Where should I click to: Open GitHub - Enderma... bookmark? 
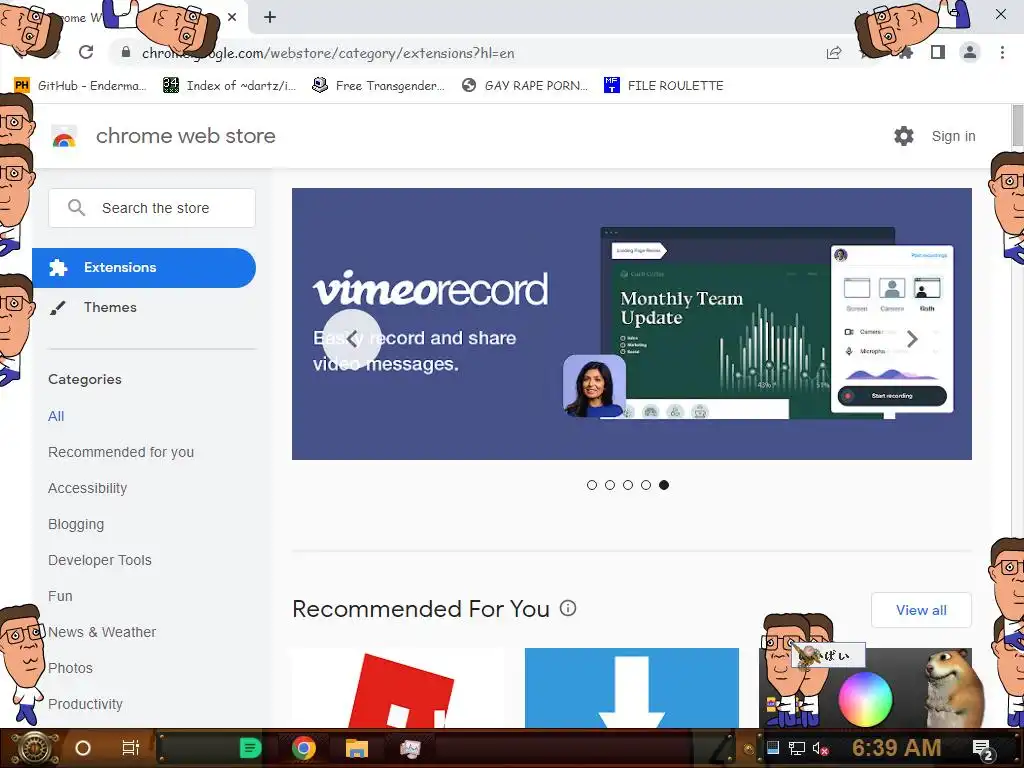coord(80,86)
